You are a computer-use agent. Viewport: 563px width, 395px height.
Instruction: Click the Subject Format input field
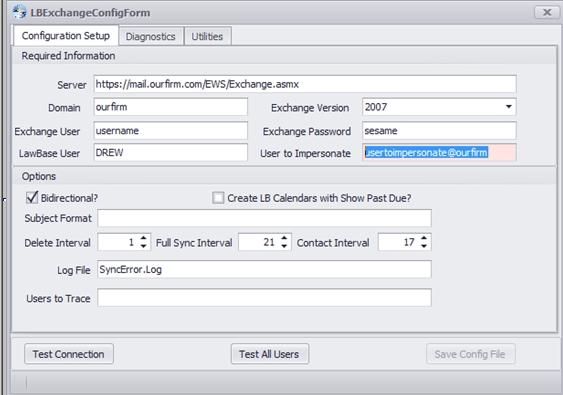(x=264, y=218)
